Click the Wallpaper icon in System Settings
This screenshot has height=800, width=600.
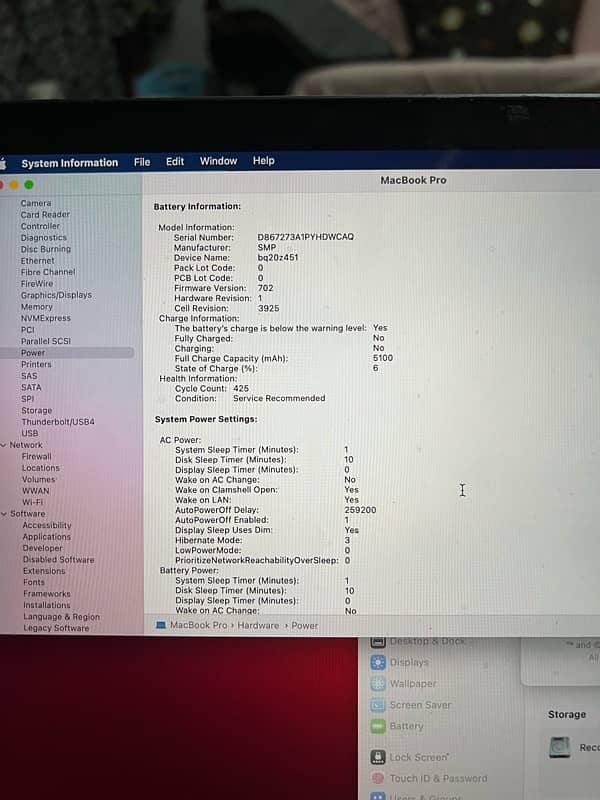tap(378, 684)
